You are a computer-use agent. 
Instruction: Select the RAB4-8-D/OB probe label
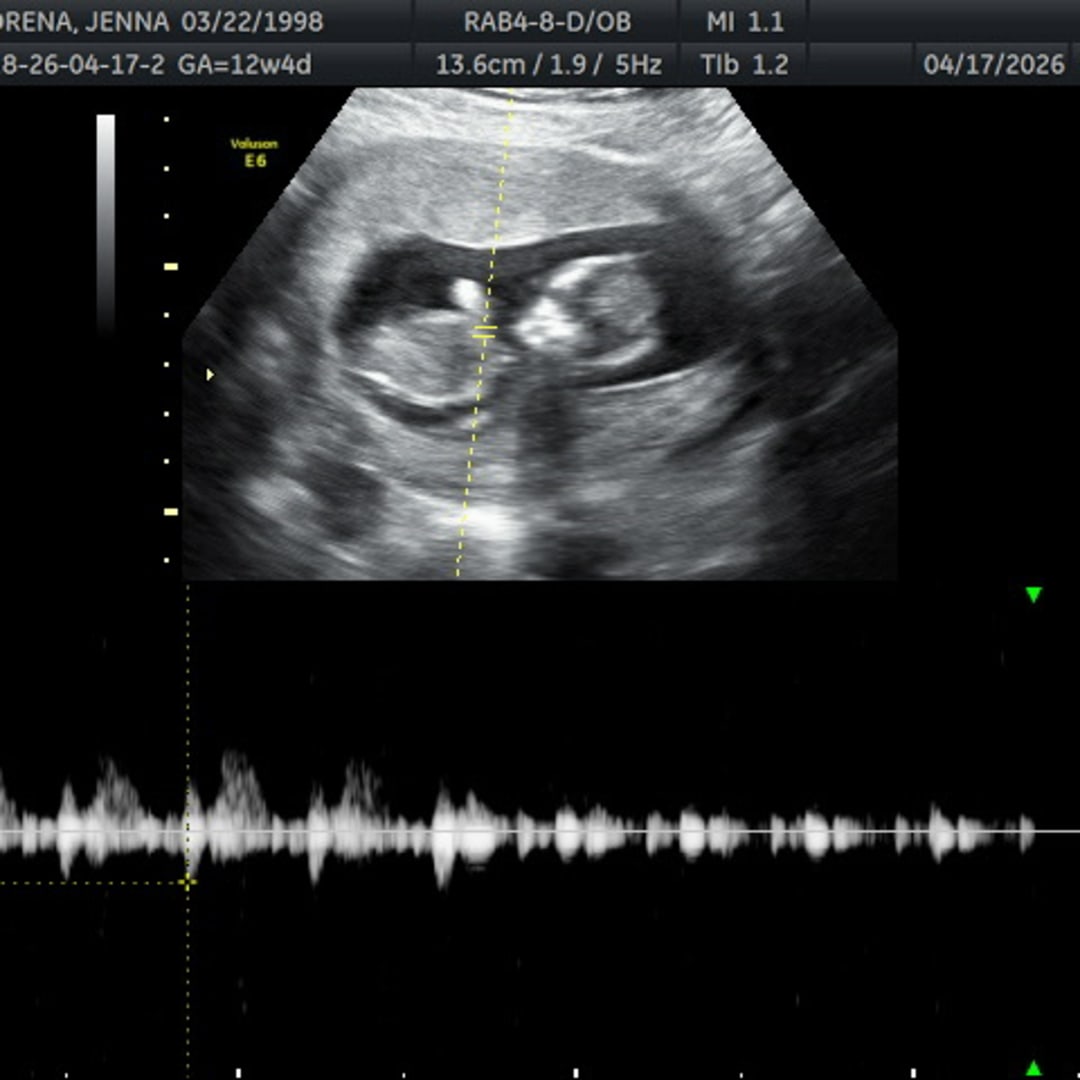click(x=548, y=22)
